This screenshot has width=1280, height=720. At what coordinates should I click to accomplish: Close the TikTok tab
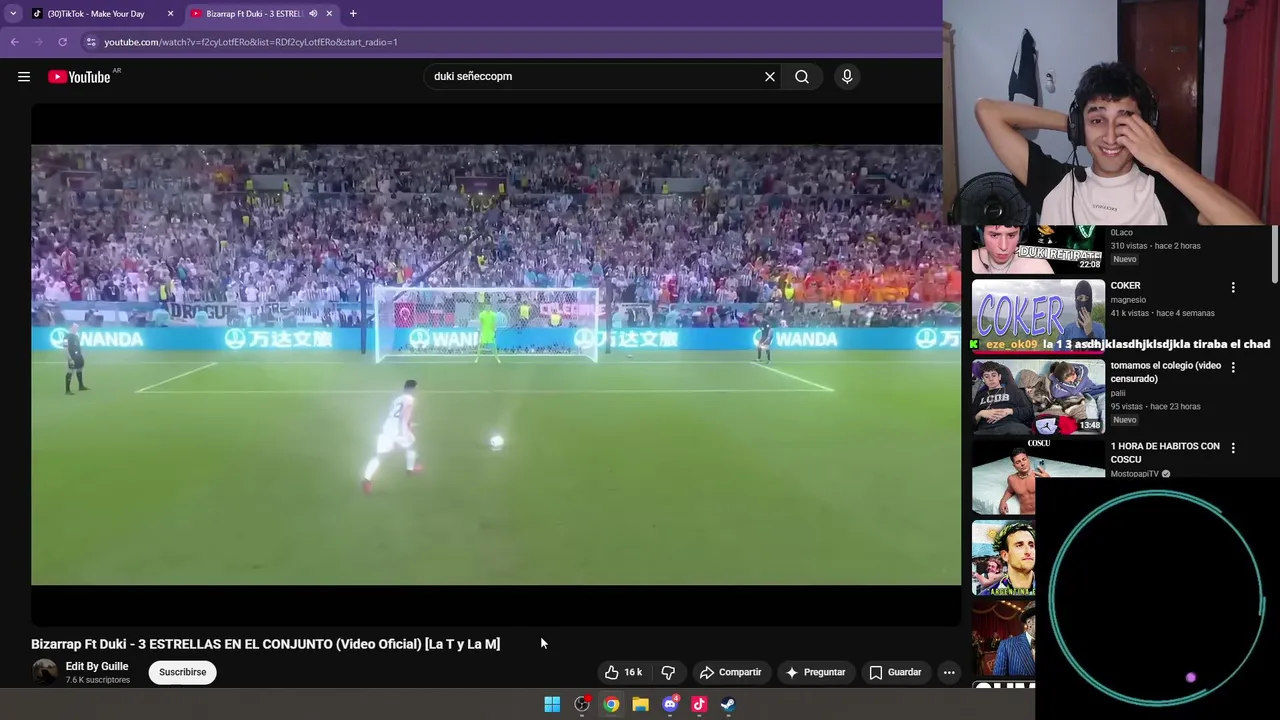point(170,14)
